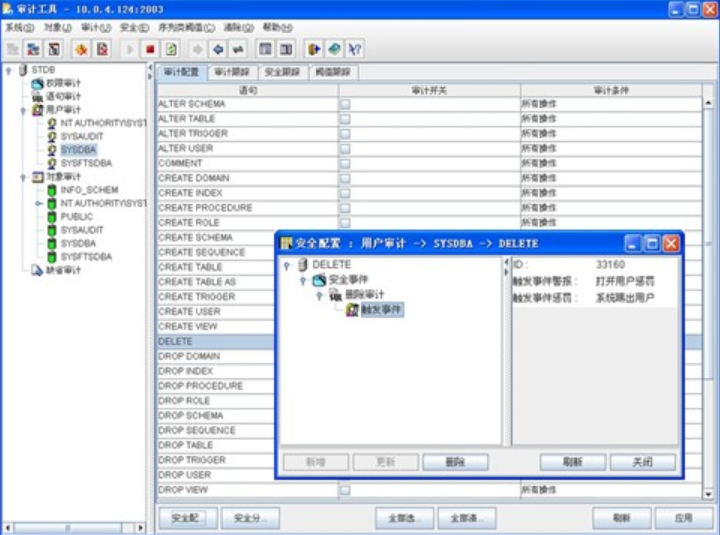Viewport: 720px width, 535px height.
Task: Expand the NT AUTHORITY node under 对象审计
Action: (40, 203)
